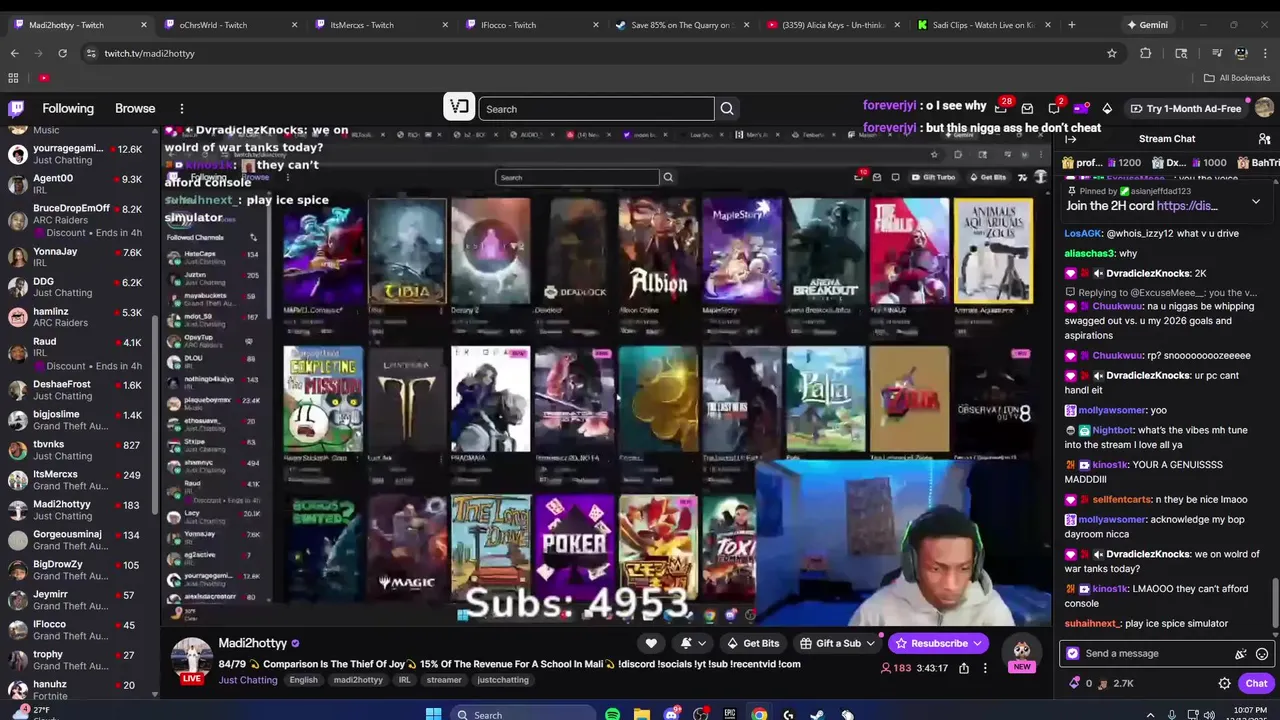This screenshot has width=1280, height=720.
Task: Click the IRL stream tag
Action: point(404,680)
